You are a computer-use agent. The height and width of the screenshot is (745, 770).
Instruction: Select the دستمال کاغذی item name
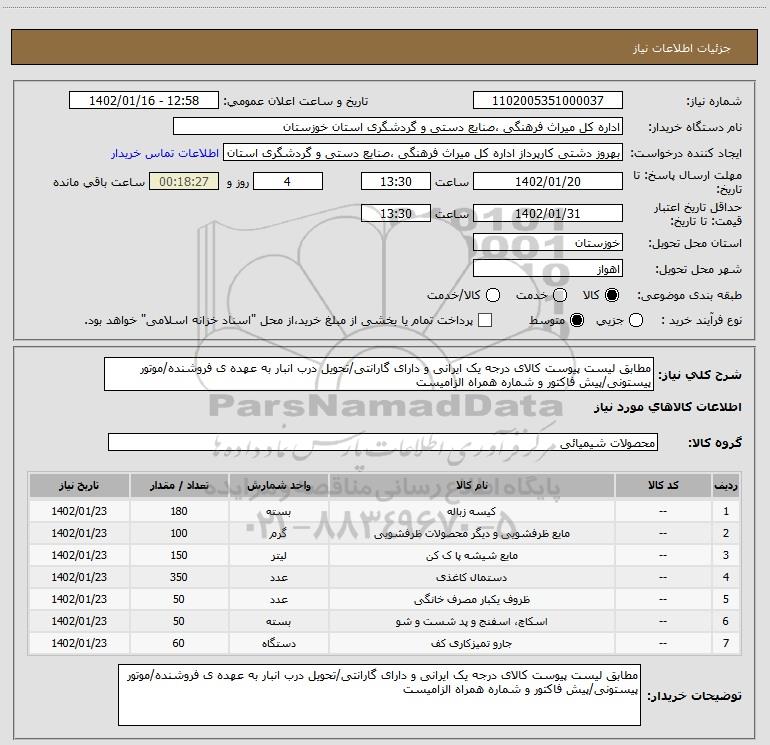click(471, 578)
